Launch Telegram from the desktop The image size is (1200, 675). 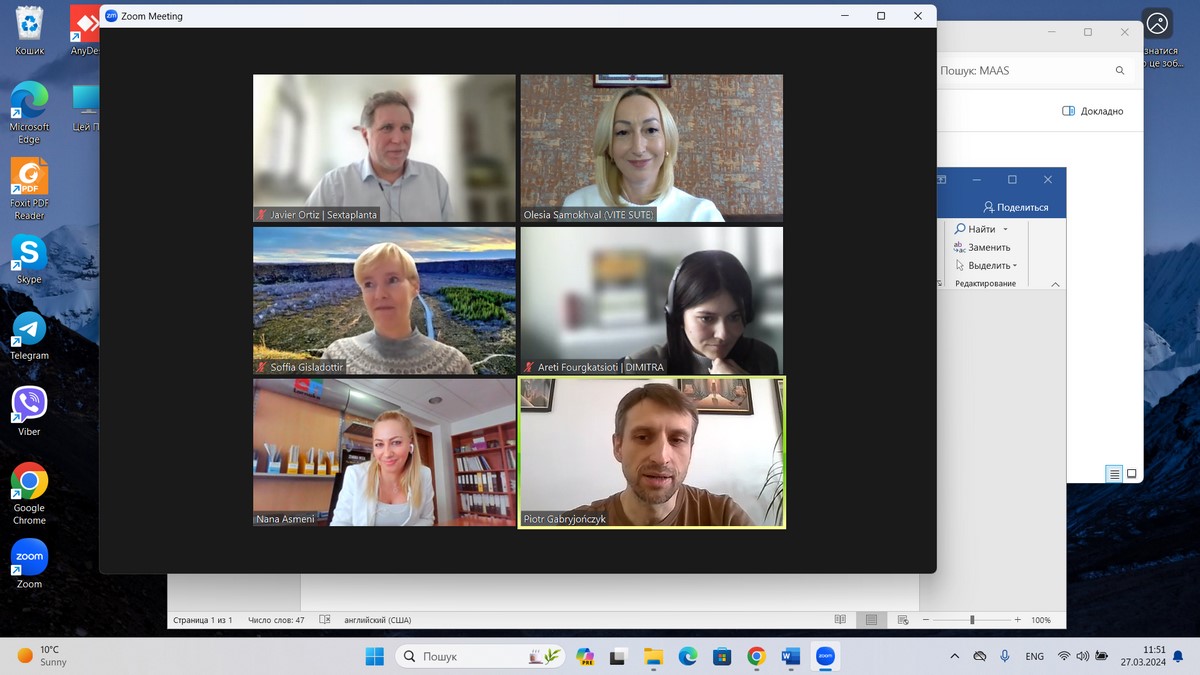[29, 331]
